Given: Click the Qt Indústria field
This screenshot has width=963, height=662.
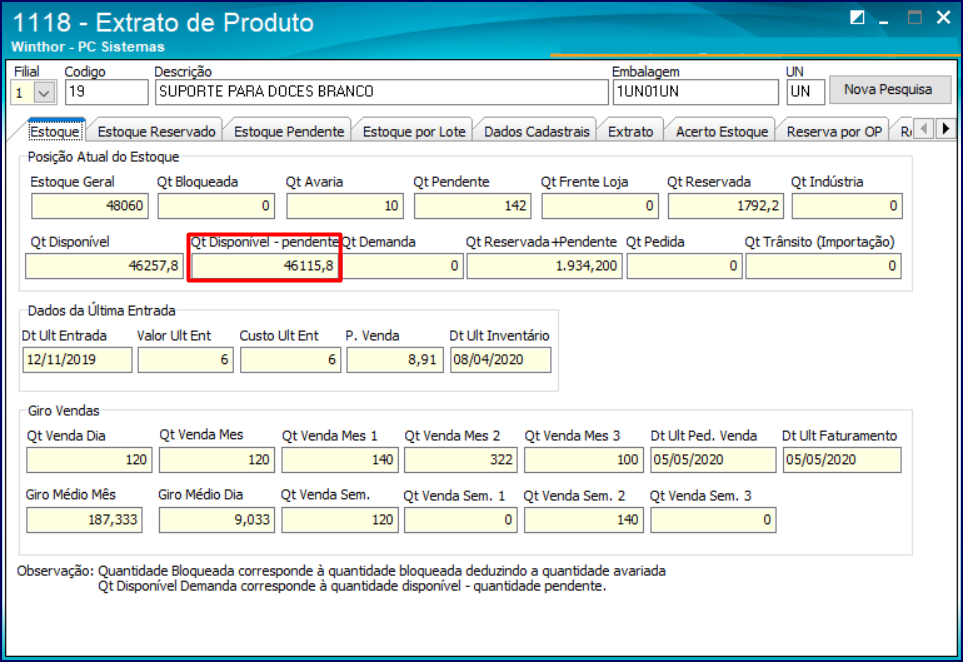Looking at the screenshot, I should point(847,206).
